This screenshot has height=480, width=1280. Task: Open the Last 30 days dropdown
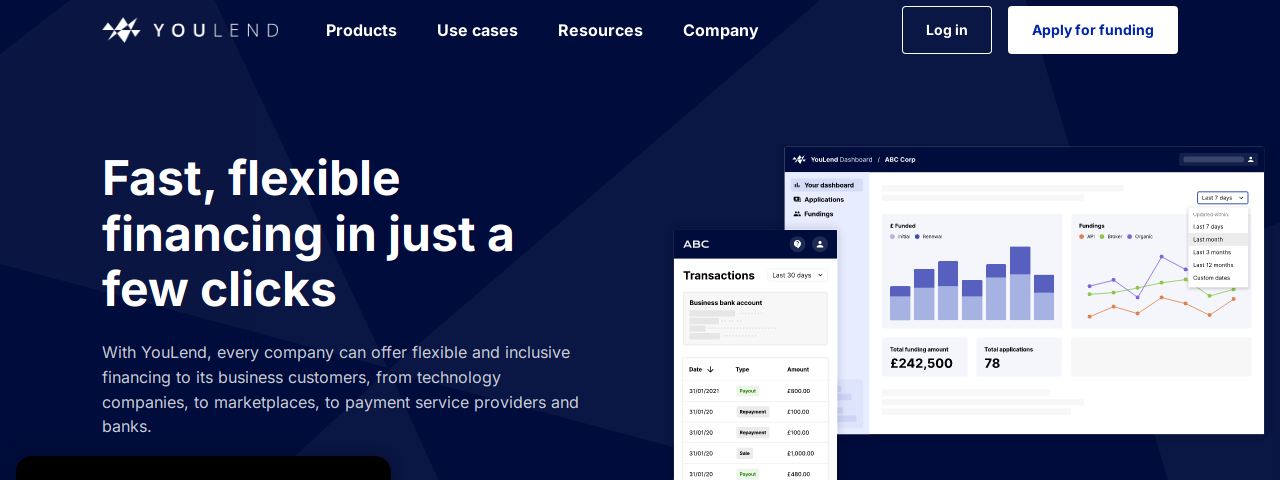(797, 275)
